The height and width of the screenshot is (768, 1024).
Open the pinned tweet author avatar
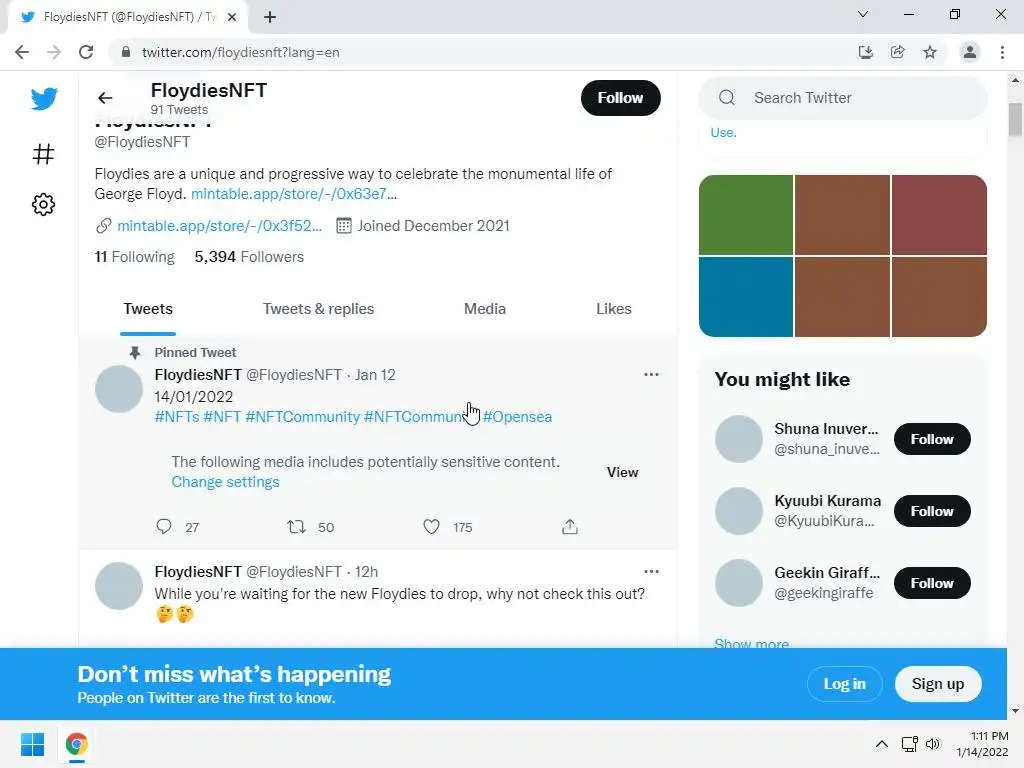119,389
